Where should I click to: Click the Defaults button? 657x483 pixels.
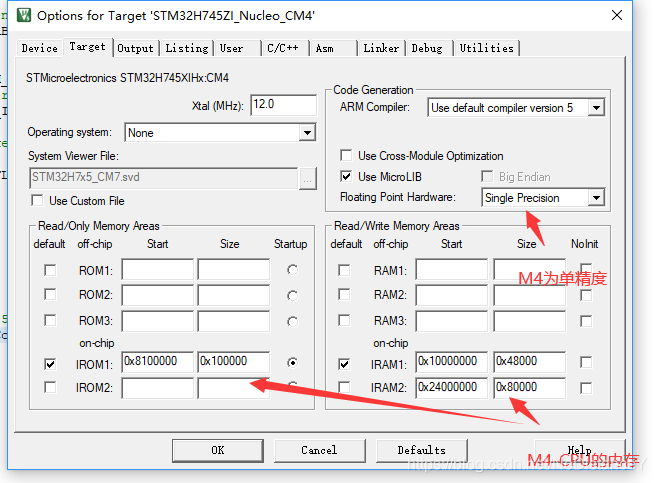(421, 450)
